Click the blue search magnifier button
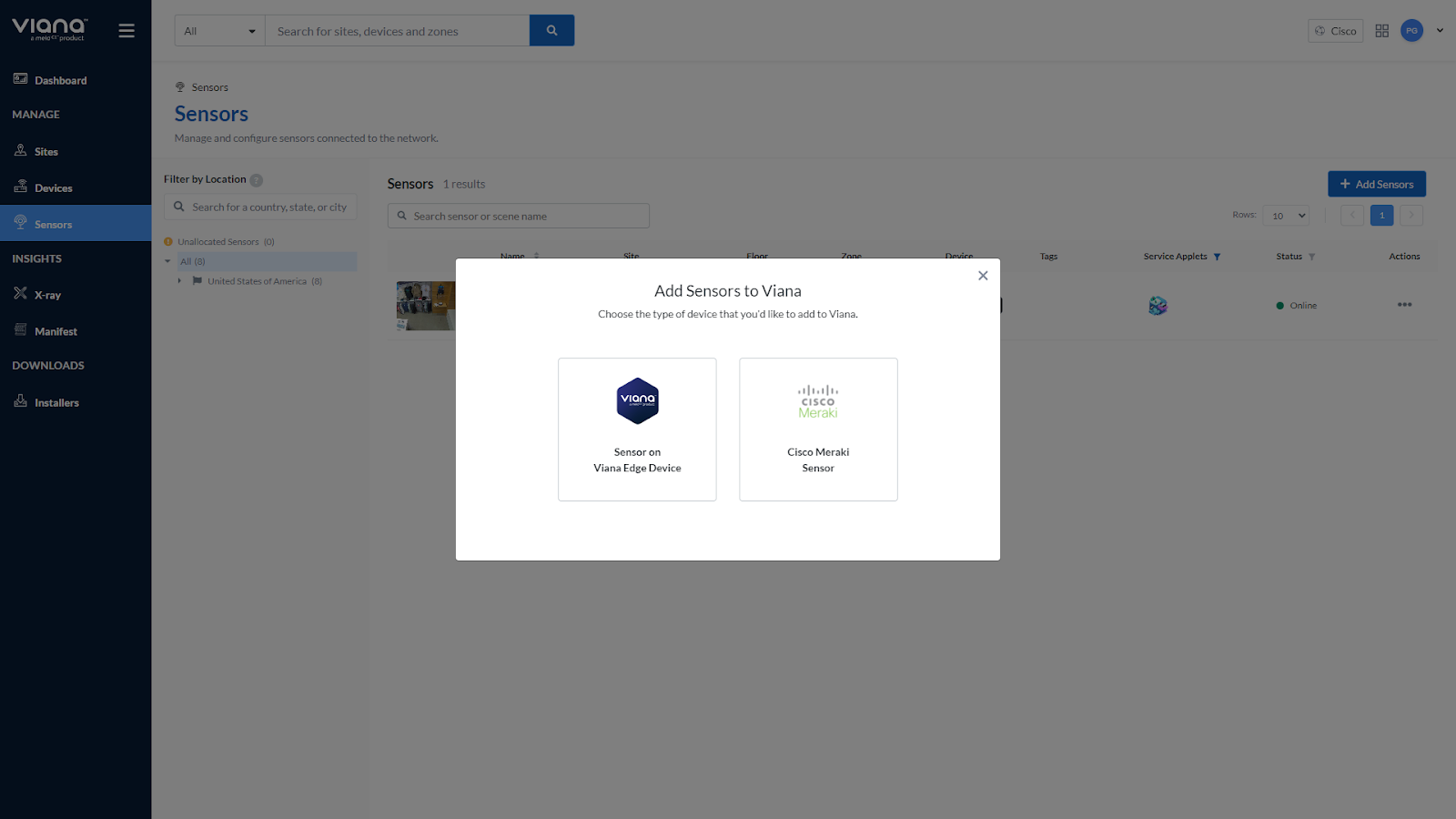This screenshot has width=1456, height=819. pos(551,31)
